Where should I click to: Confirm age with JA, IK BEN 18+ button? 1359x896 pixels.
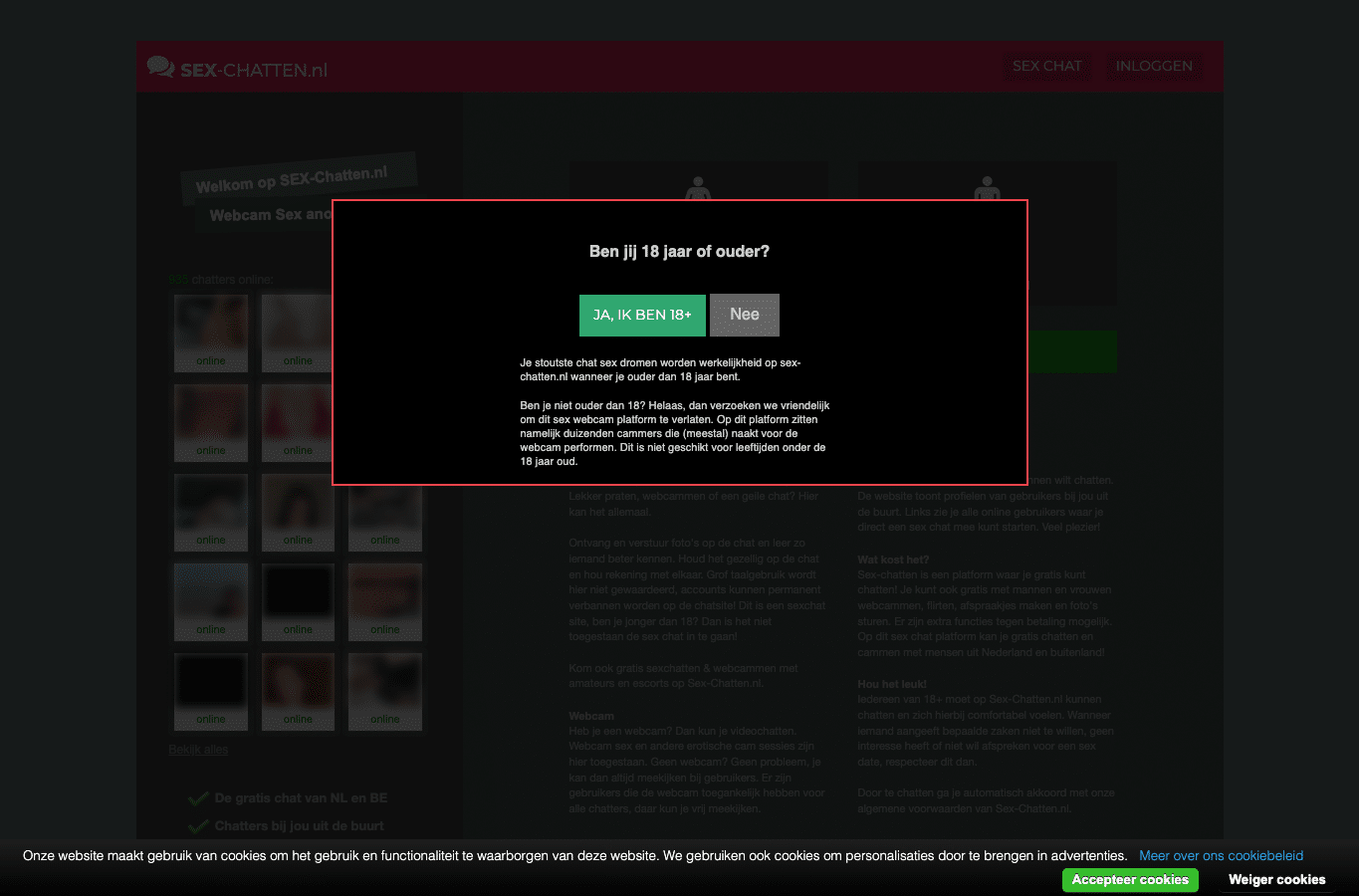(x=642, y=315)
